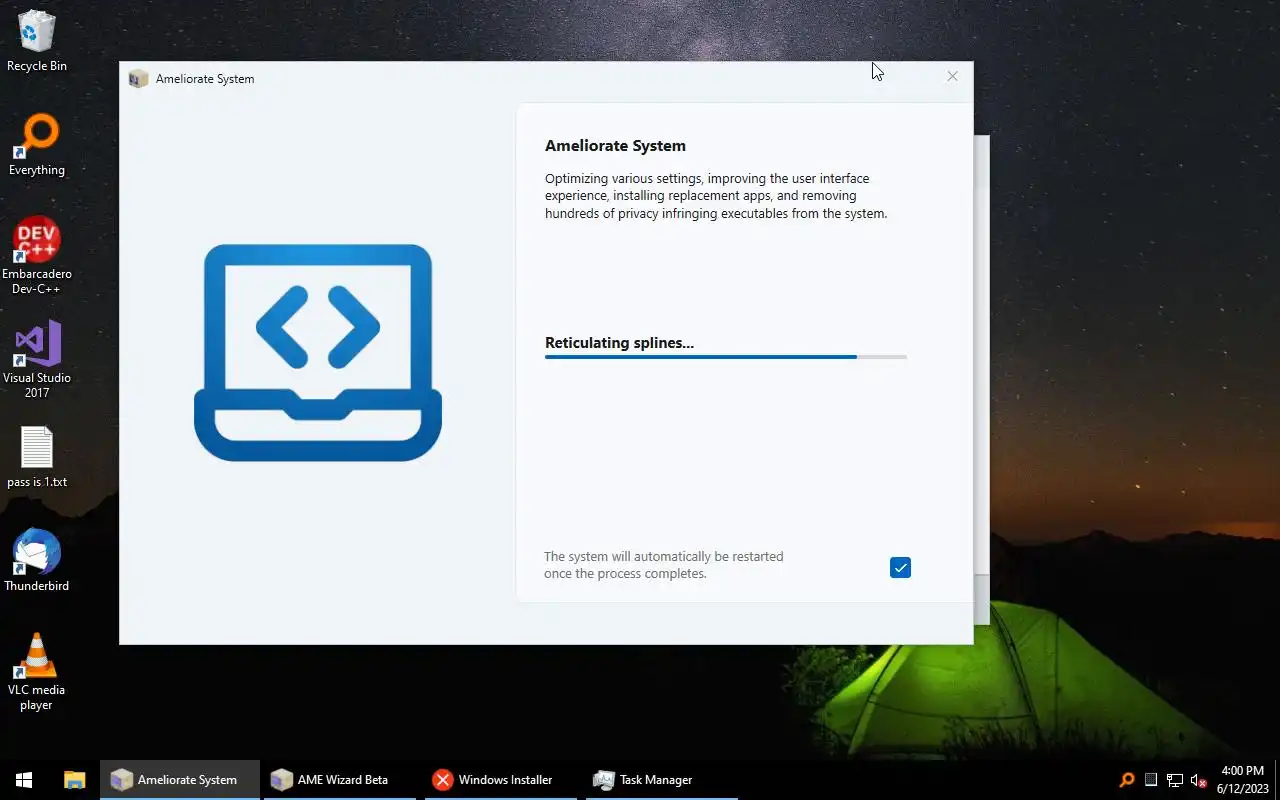The height and width of the screenshot is (800, 1280).
Task: Select the 'pass is 1.txt' file icon
Action: pyautogui.click(x=37, y=457)
